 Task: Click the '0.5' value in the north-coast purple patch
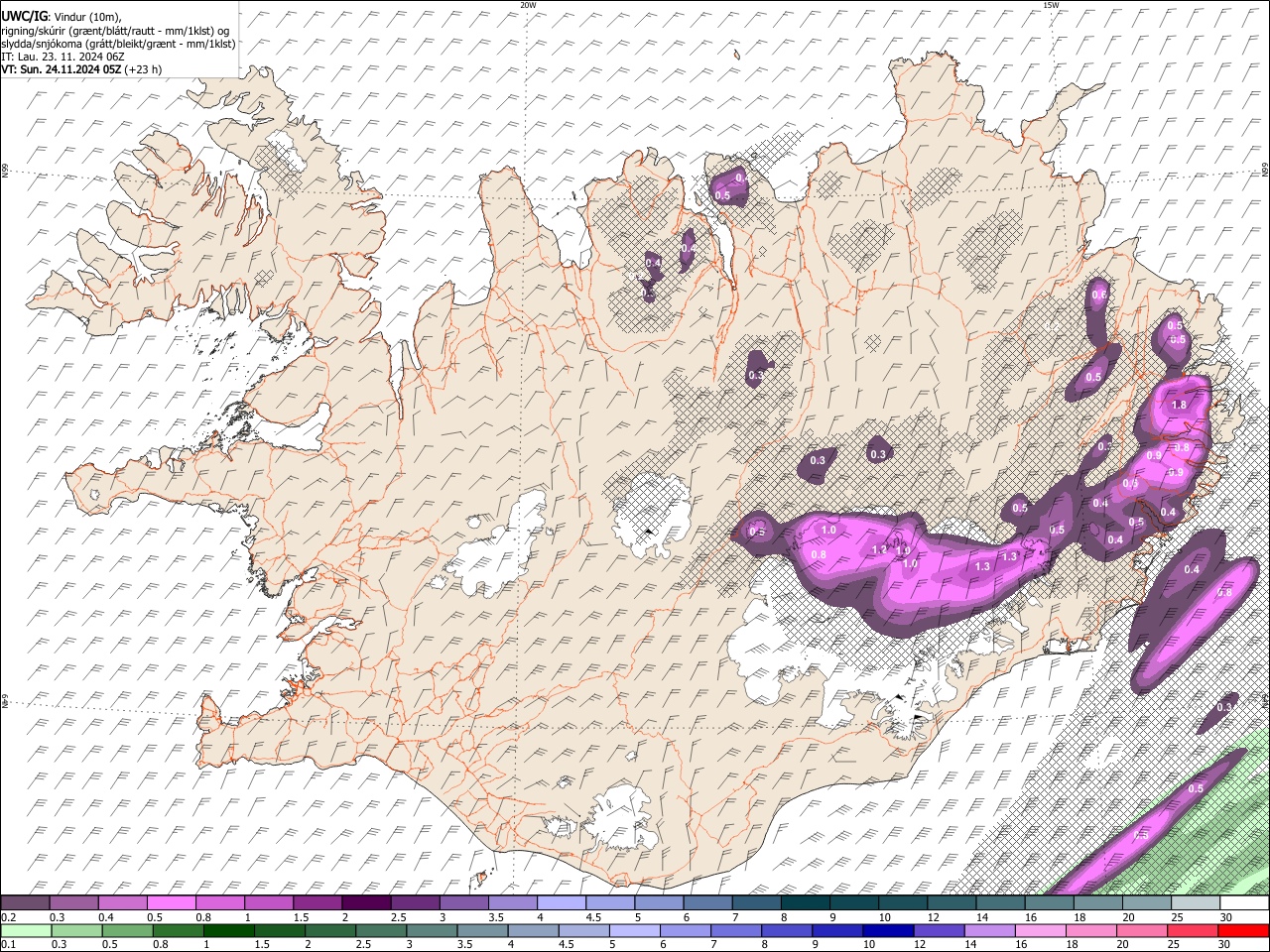722,196
